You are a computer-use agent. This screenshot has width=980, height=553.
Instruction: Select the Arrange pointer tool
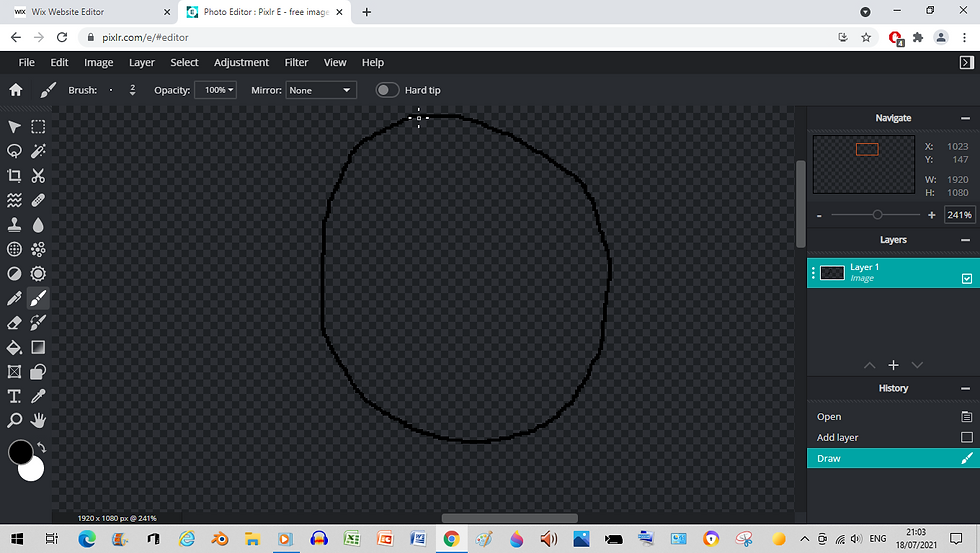(14, 127)
